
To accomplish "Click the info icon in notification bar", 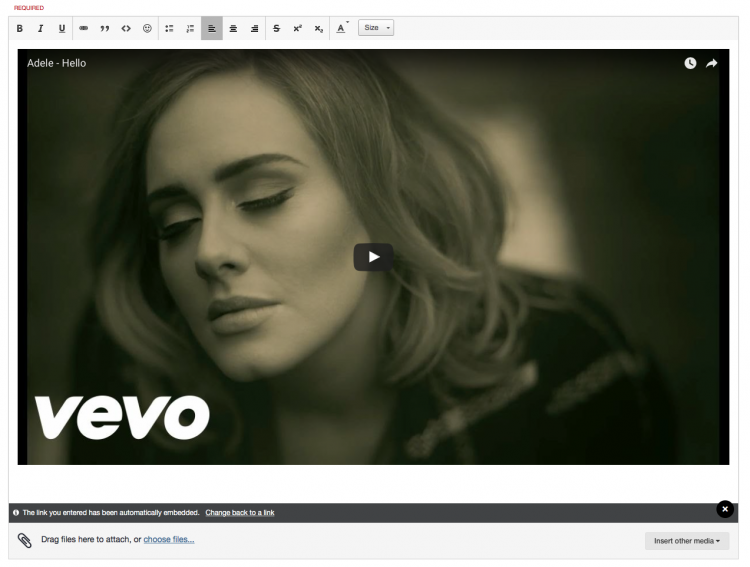I will (16, 512).
